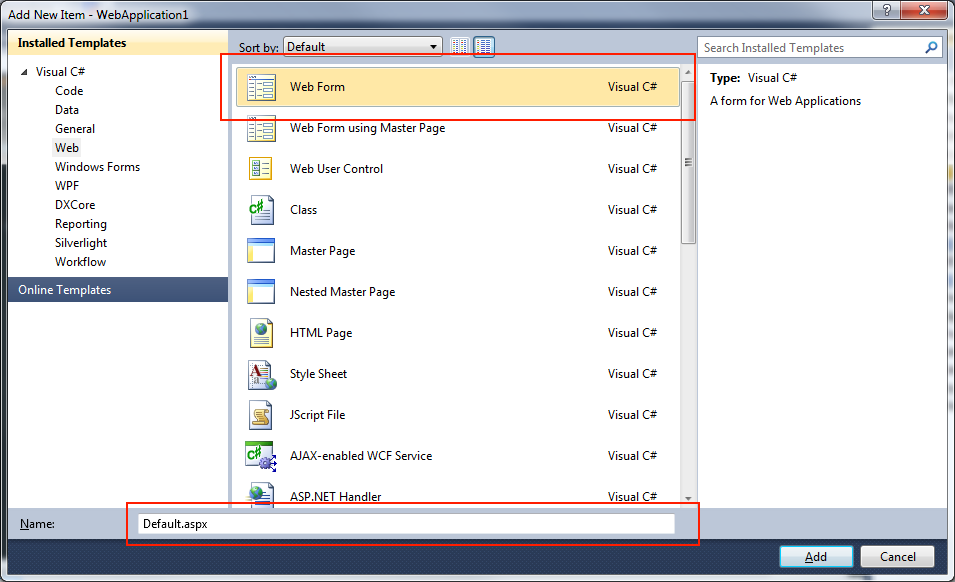Select the 'Web User Control' row text

[x=336, y=169]
